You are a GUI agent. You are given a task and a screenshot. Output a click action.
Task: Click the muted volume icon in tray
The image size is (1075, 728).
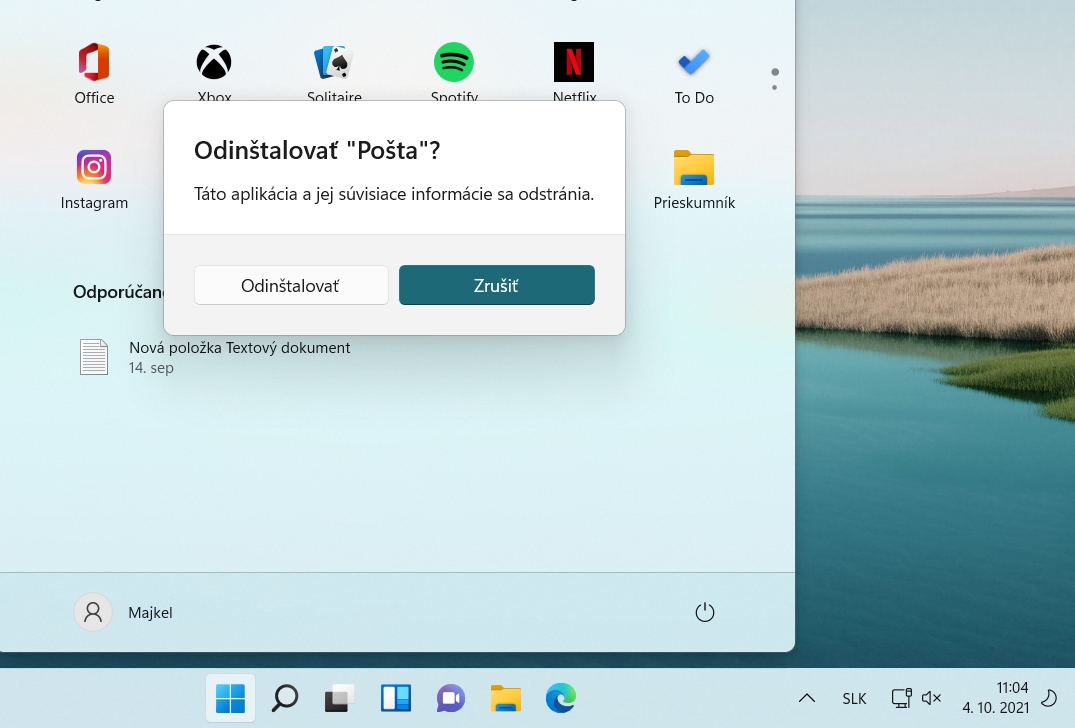pos(931,698)
